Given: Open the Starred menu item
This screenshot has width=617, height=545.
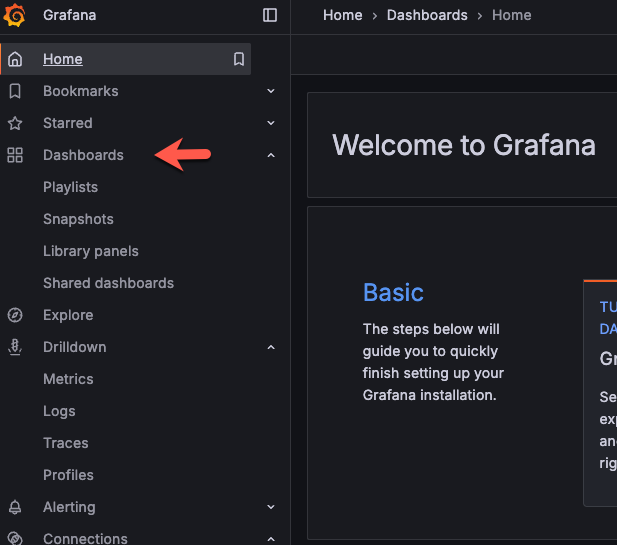Looking at the screenshot, I should [x=68, y=123].
